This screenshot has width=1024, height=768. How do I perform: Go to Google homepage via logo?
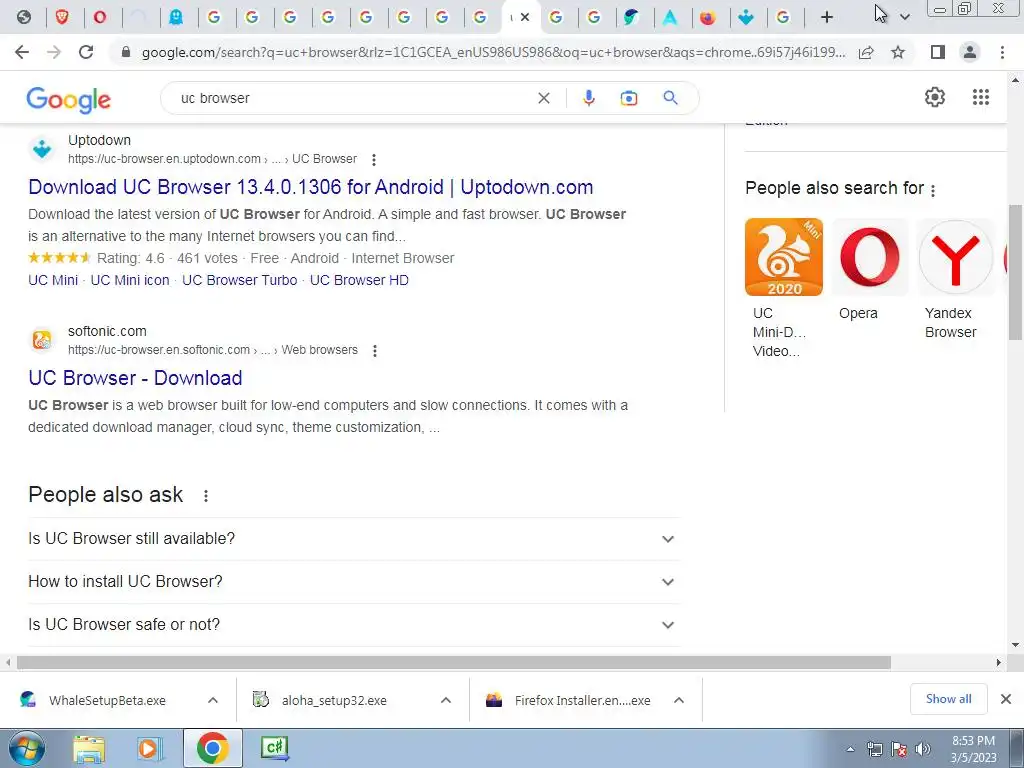69,99
